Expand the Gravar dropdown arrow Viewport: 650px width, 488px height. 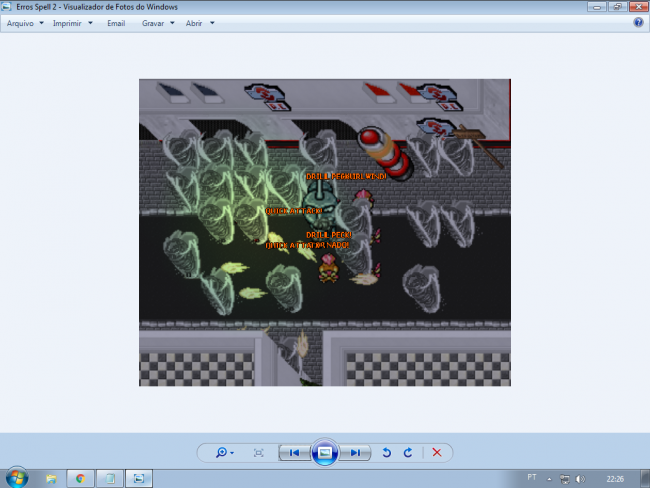tap(172, 23)
